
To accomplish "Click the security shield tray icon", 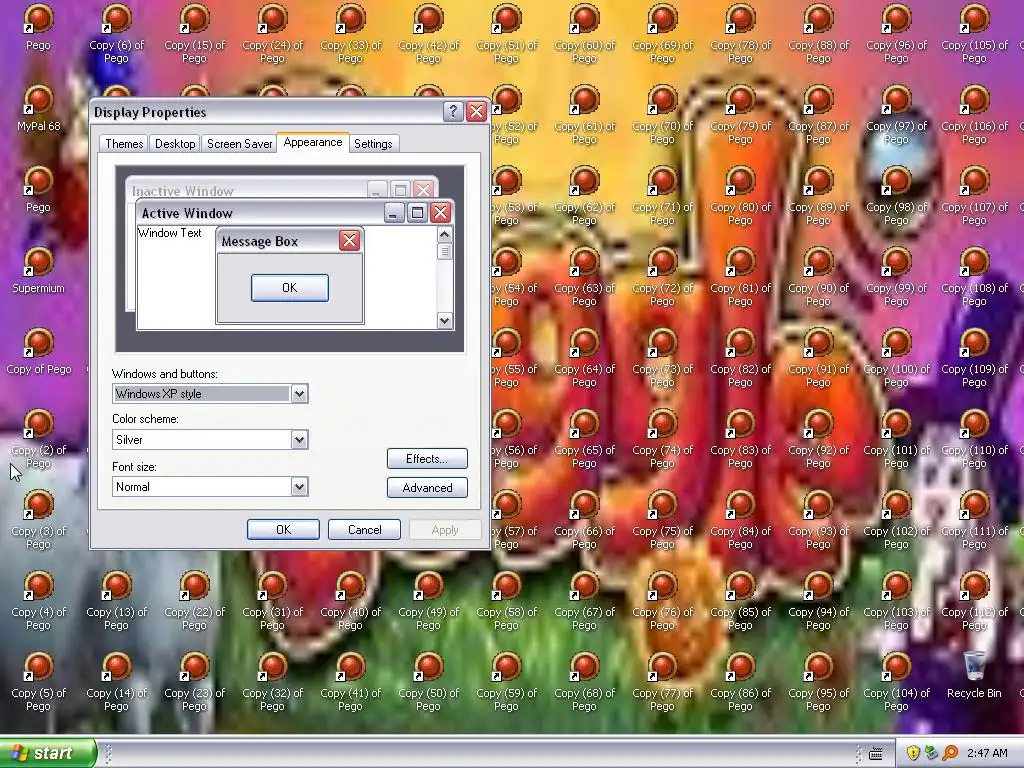I will 913,753.
